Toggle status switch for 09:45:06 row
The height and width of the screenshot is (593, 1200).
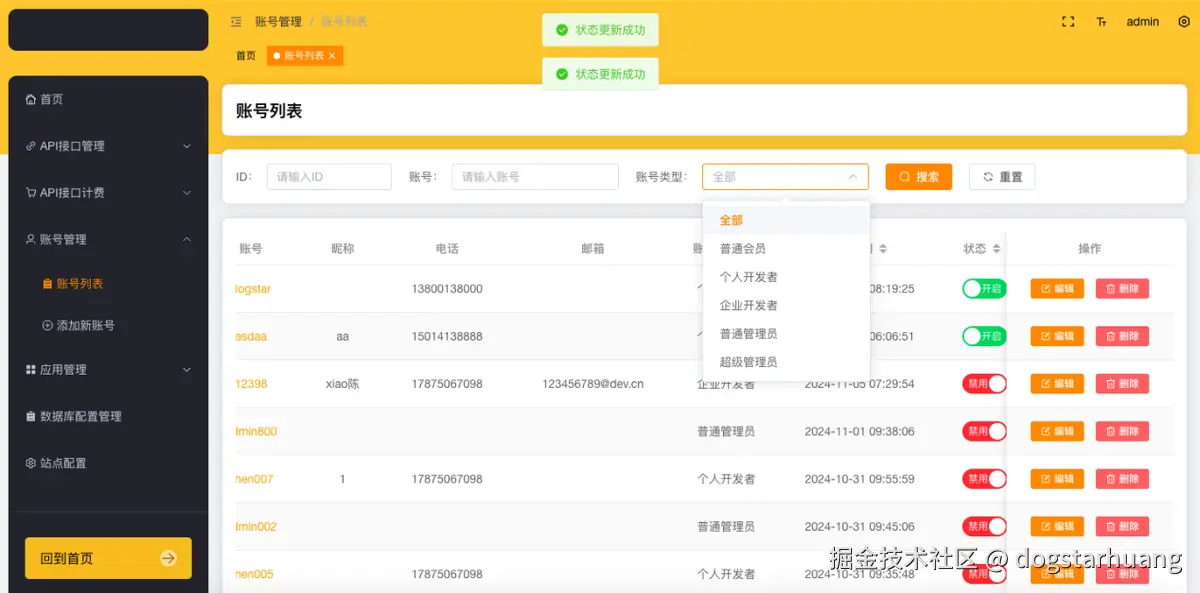984,526
